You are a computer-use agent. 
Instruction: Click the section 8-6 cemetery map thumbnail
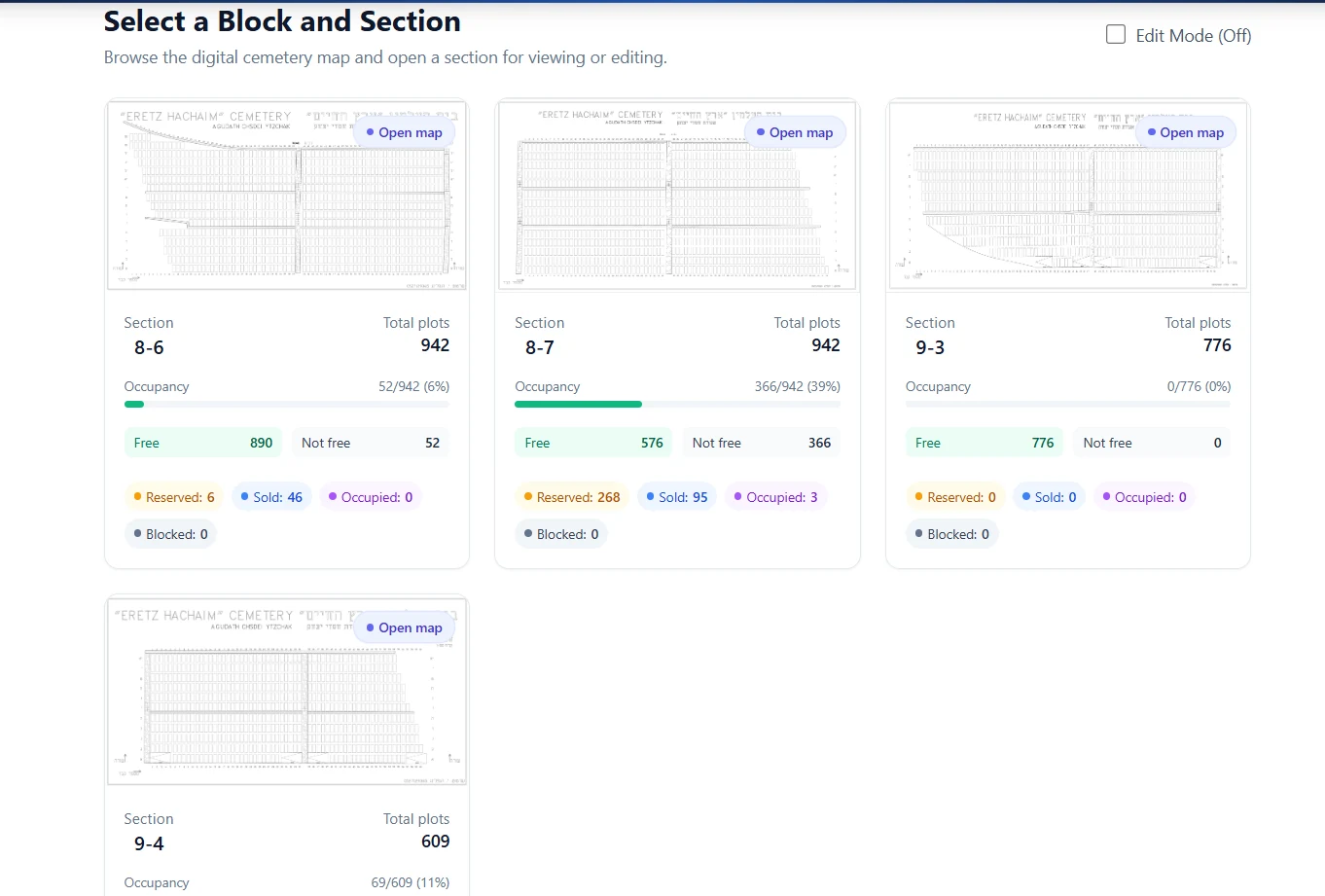pyautogui.click(x=287, y=196)
